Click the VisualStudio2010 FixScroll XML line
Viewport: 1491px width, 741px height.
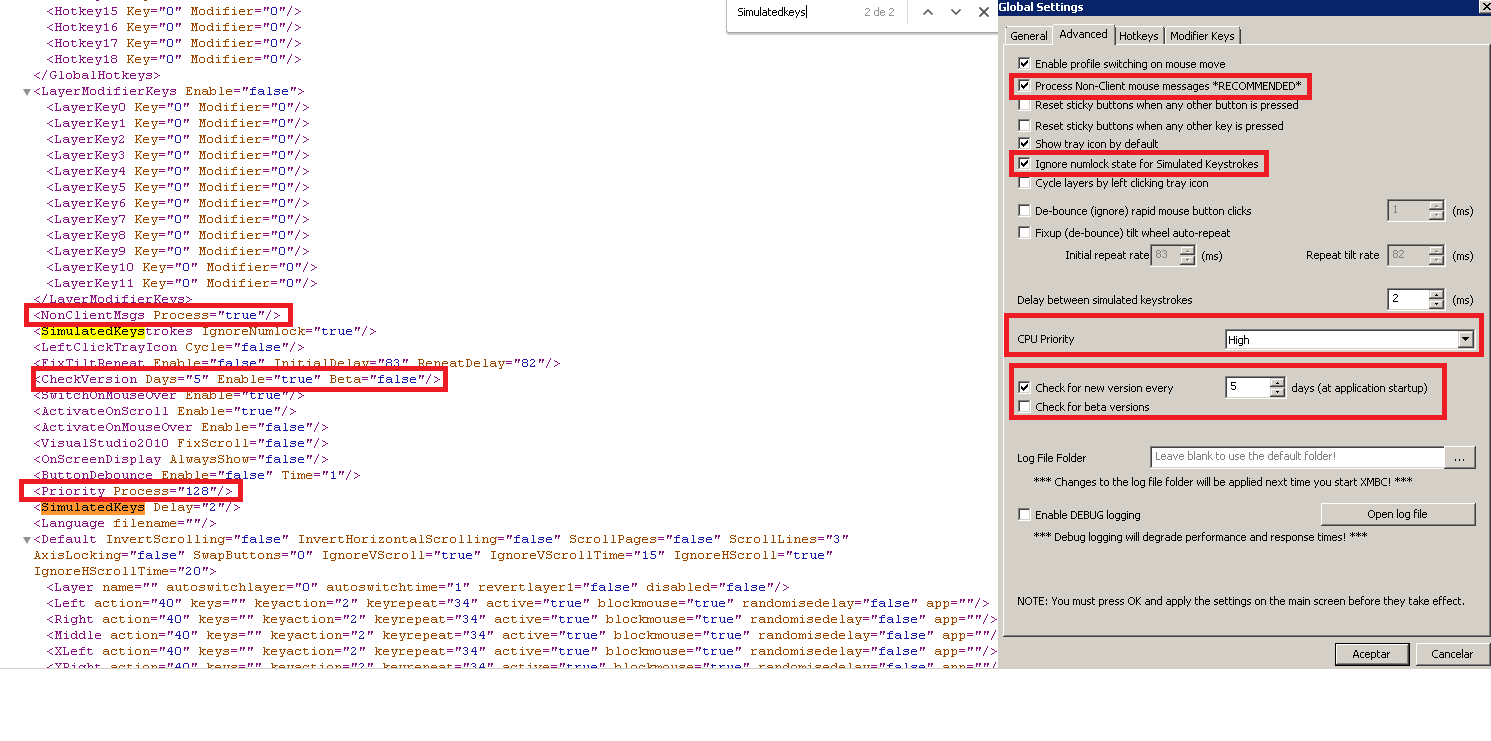181,443
